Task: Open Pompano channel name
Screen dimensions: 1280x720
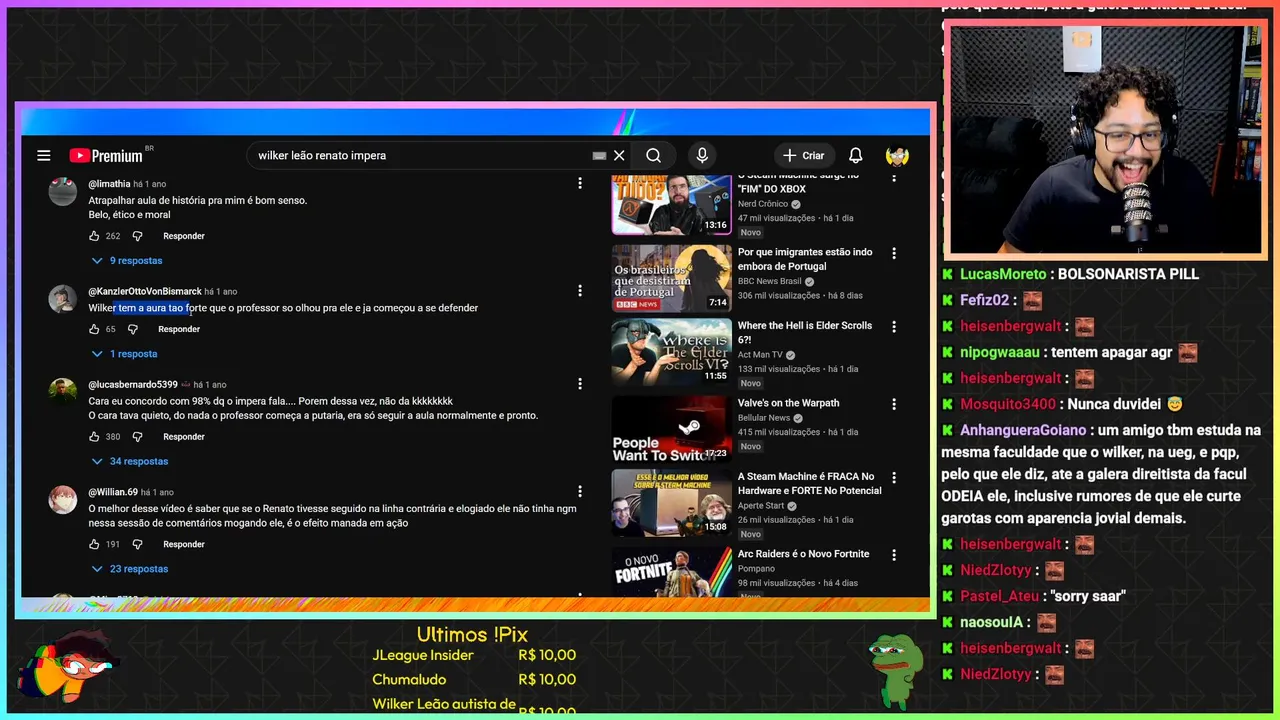Action: click(x=755, y=569)
